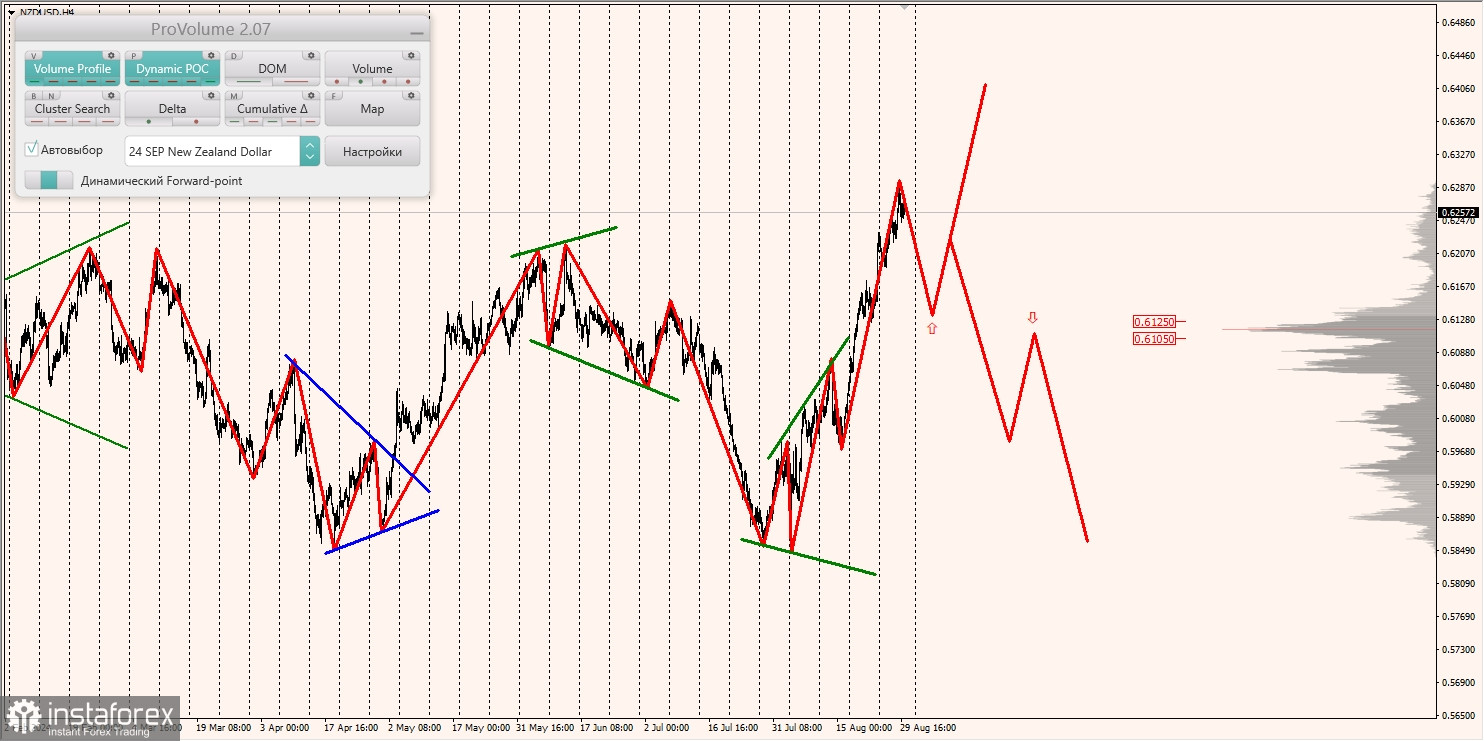Select the red up arrow on chart

click(x=932, y=327)
